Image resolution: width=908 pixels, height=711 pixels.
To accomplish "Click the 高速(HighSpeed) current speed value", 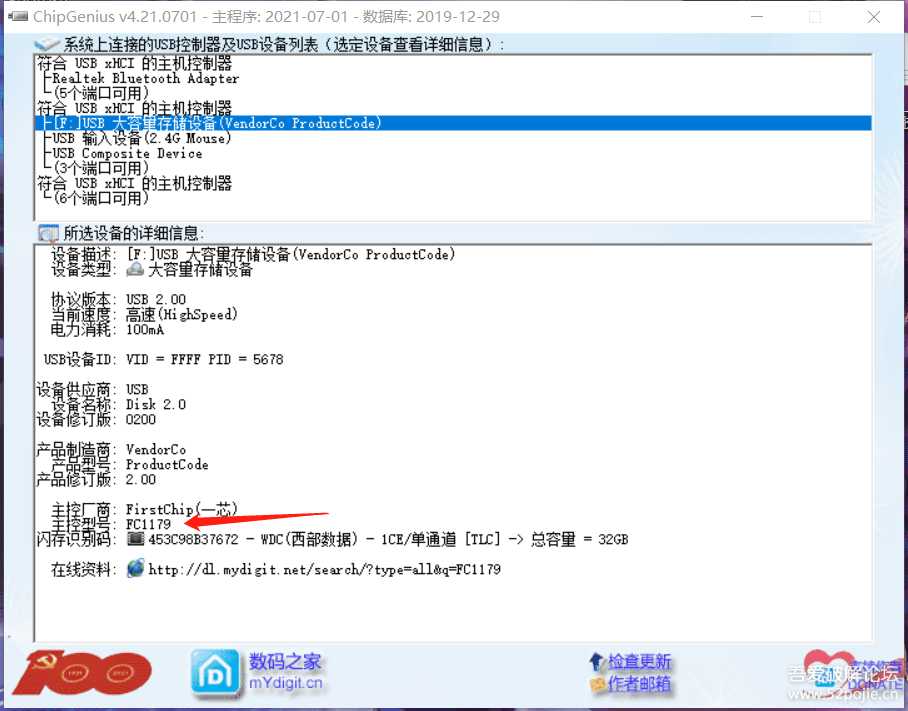I will [181, 314].
